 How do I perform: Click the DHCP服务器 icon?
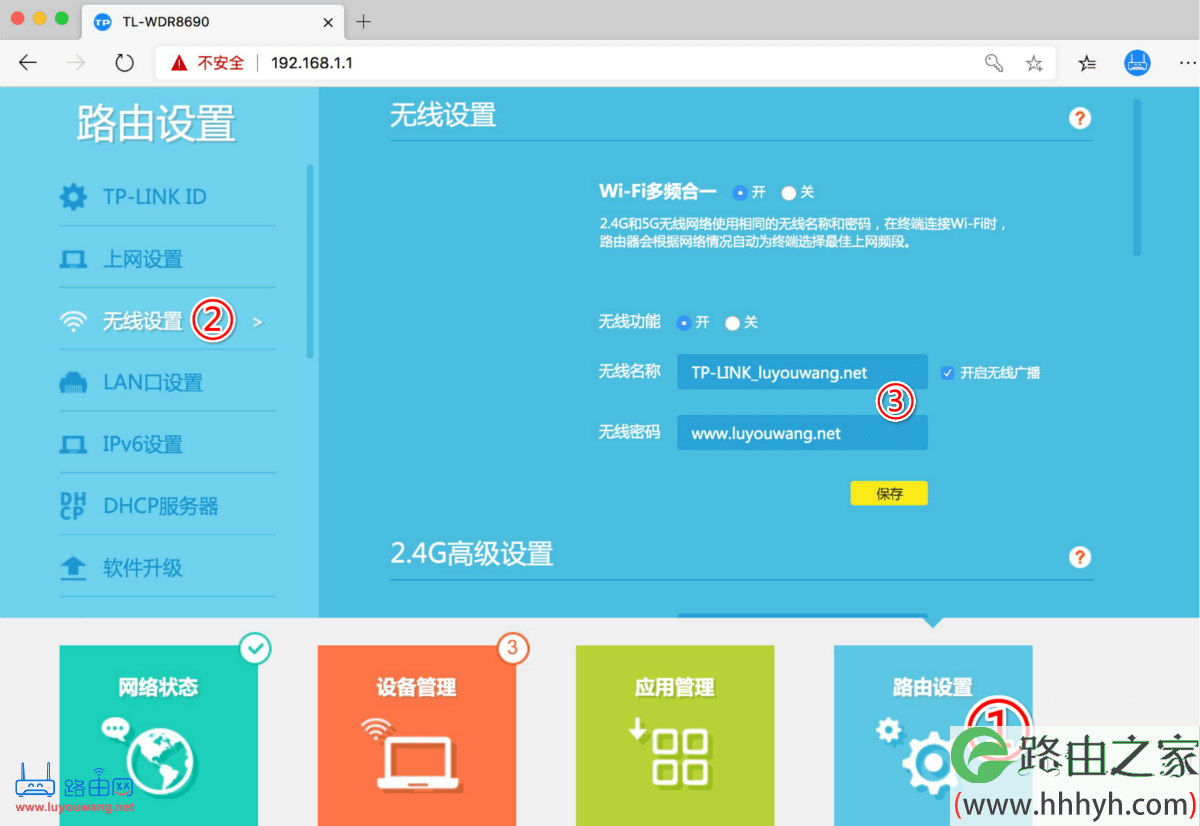73,506
